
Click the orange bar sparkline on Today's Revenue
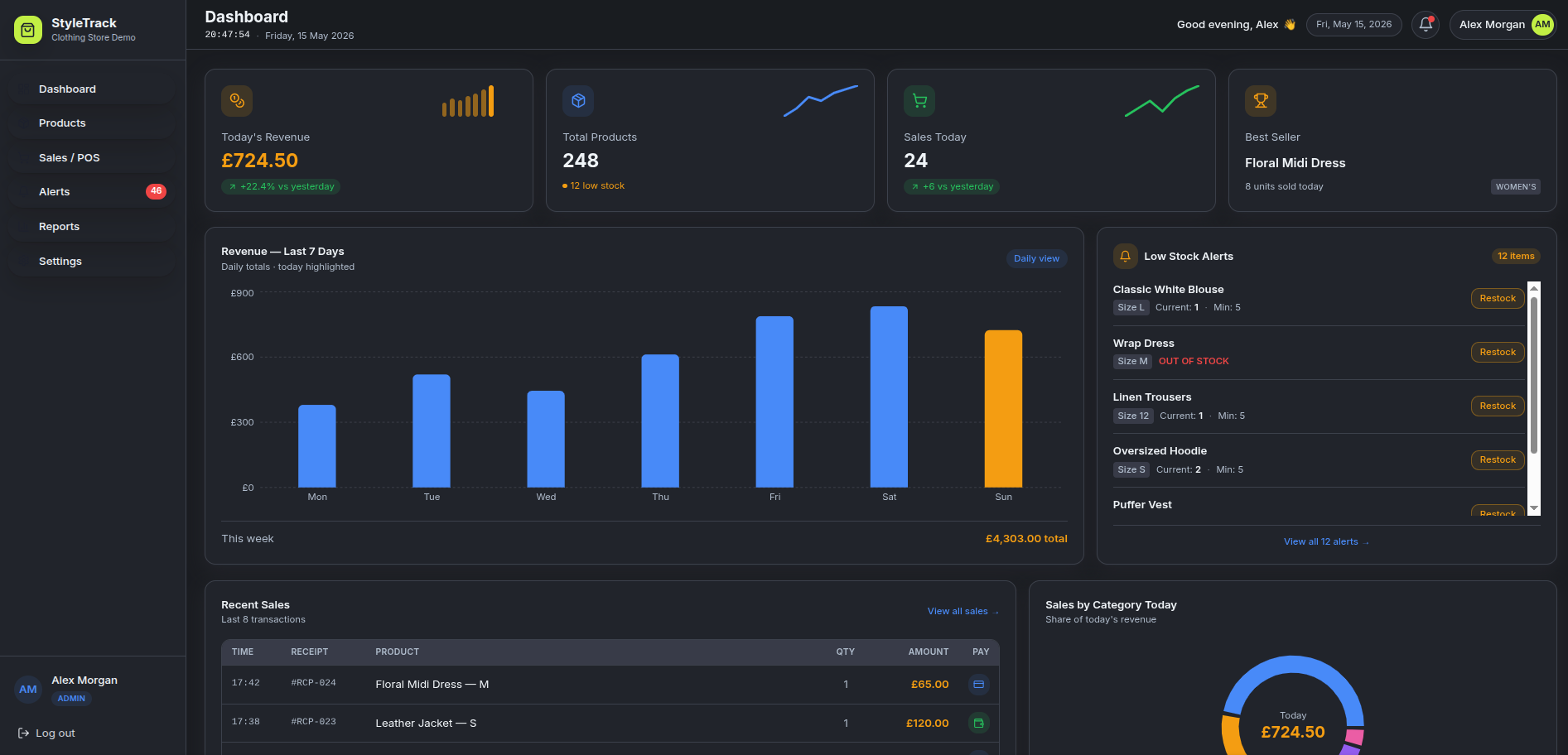coord(468,101)
